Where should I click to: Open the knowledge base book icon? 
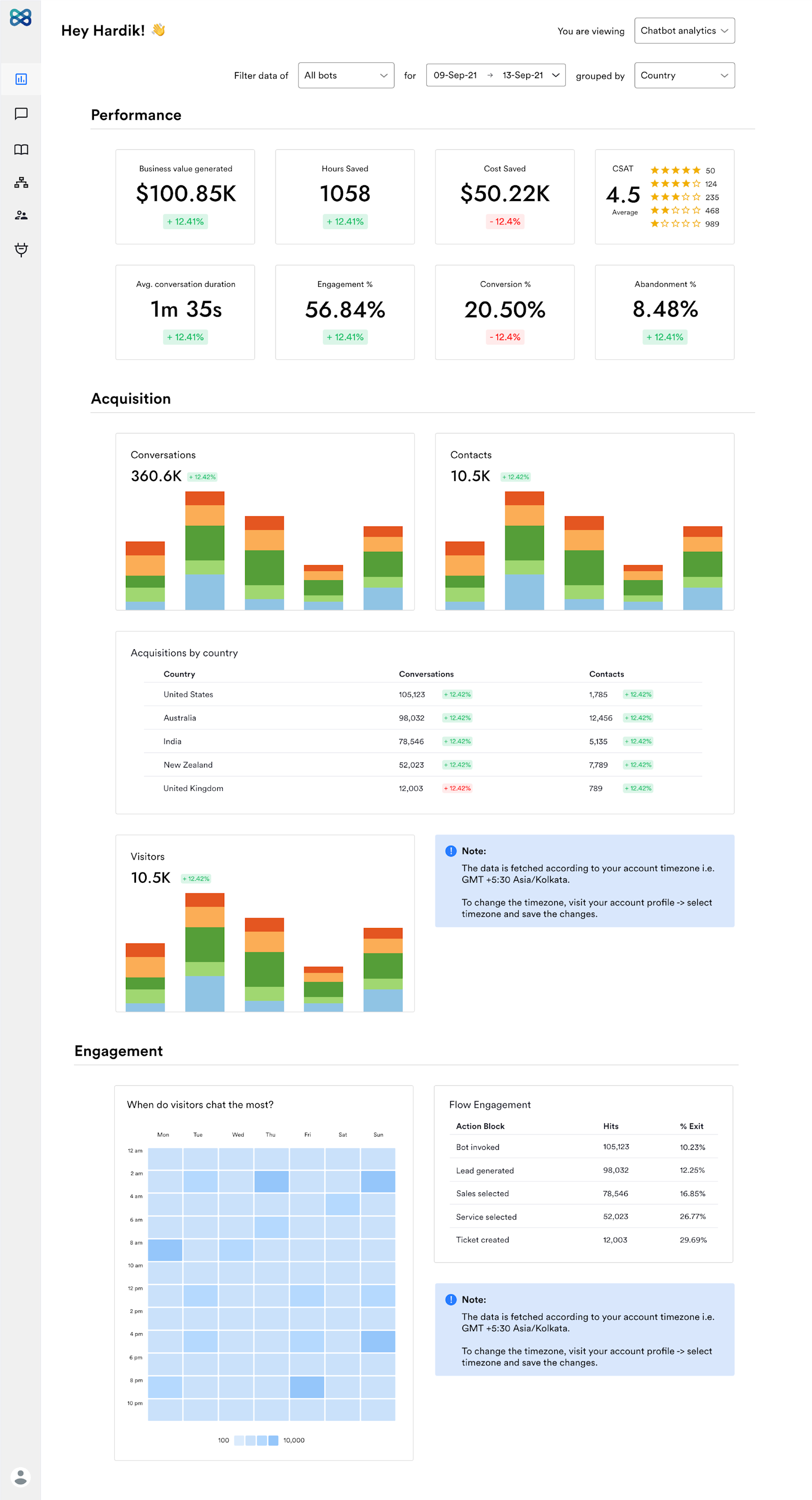point(21,149)
